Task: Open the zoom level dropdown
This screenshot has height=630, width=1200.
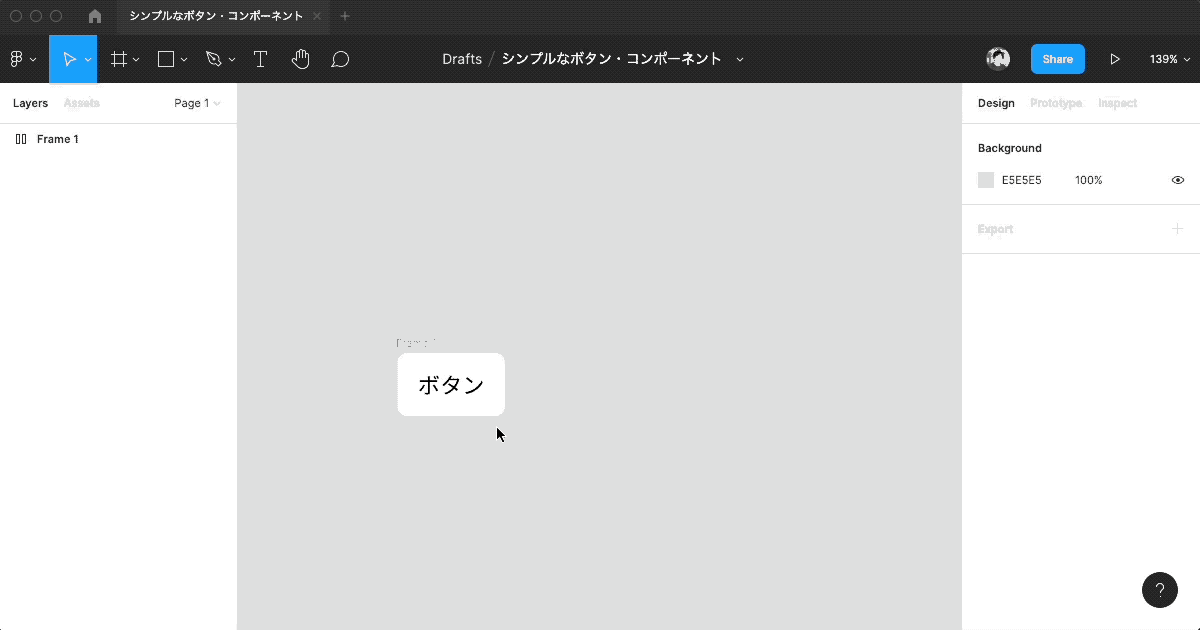Action: click(x=1168, y=58)
